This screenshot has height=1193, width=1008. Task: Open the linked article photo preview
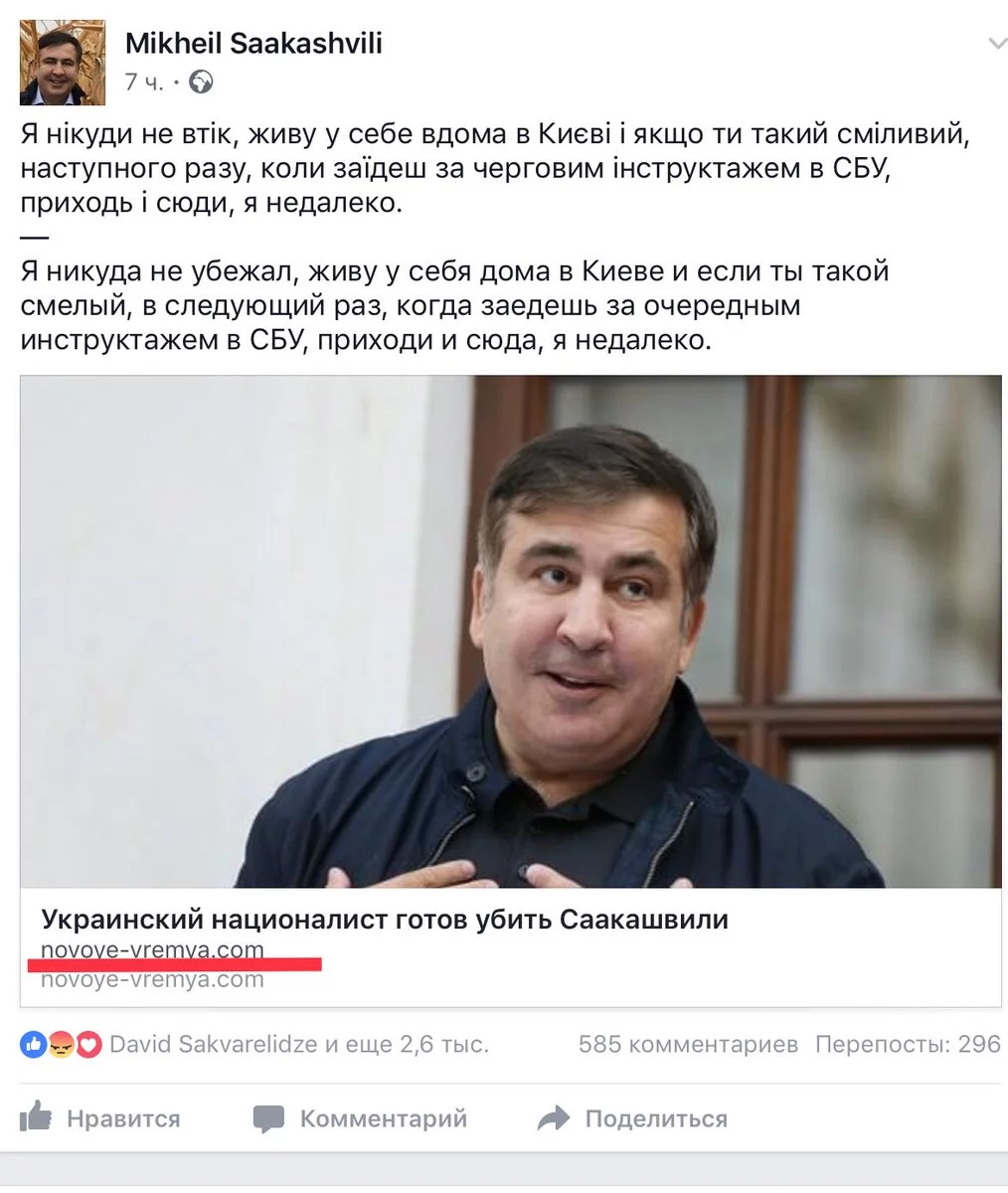(x=511, y=631)
